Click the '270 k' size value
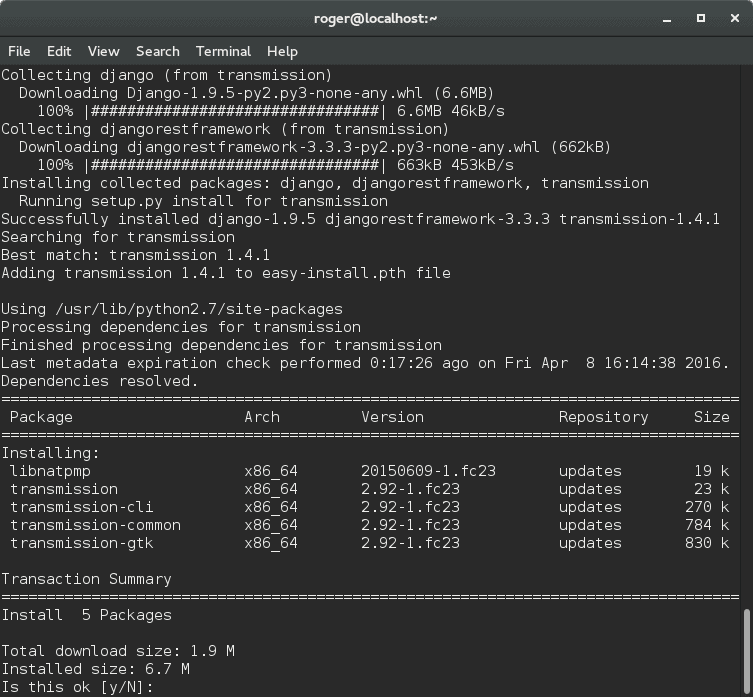This screenshot has height=697, width=753. coord(707,507)
